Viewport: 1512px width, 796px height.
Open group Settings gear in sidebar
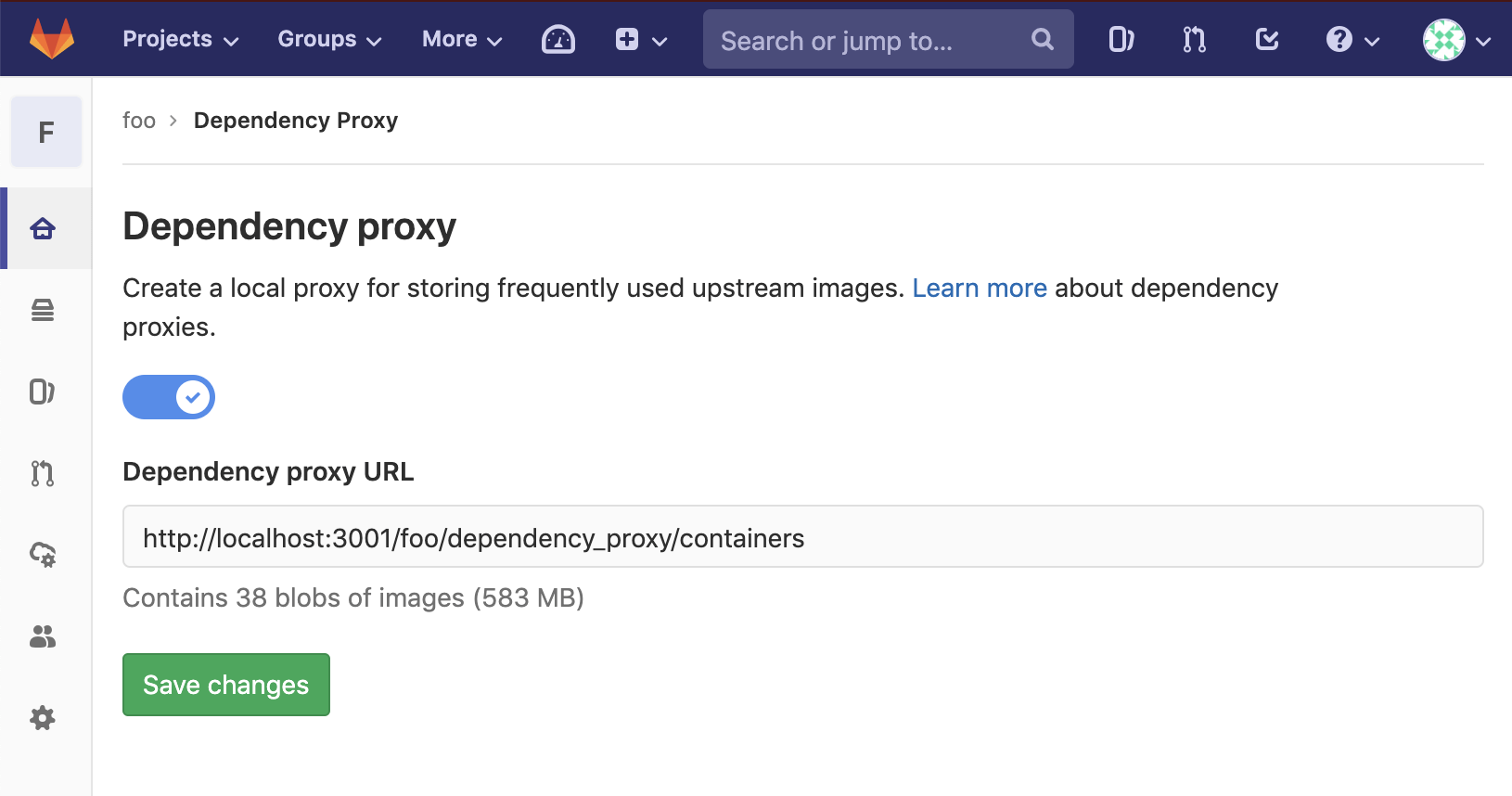43,718
